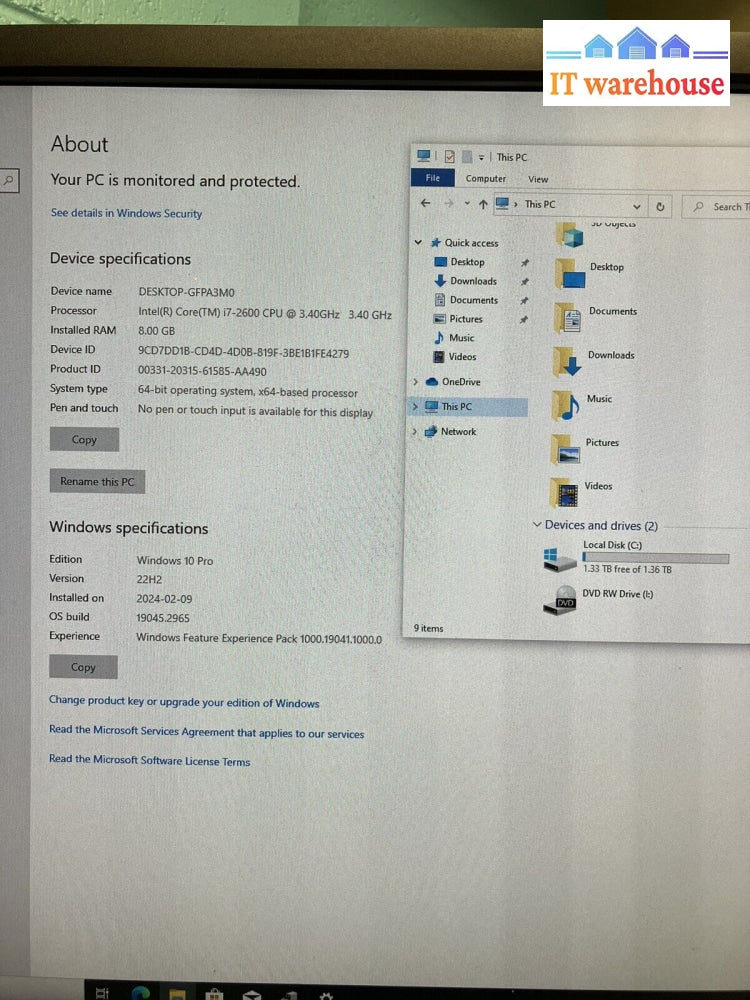Open the address bar history dropdown
Screen dimensions: 750x1000
click(x=636, y=207)
